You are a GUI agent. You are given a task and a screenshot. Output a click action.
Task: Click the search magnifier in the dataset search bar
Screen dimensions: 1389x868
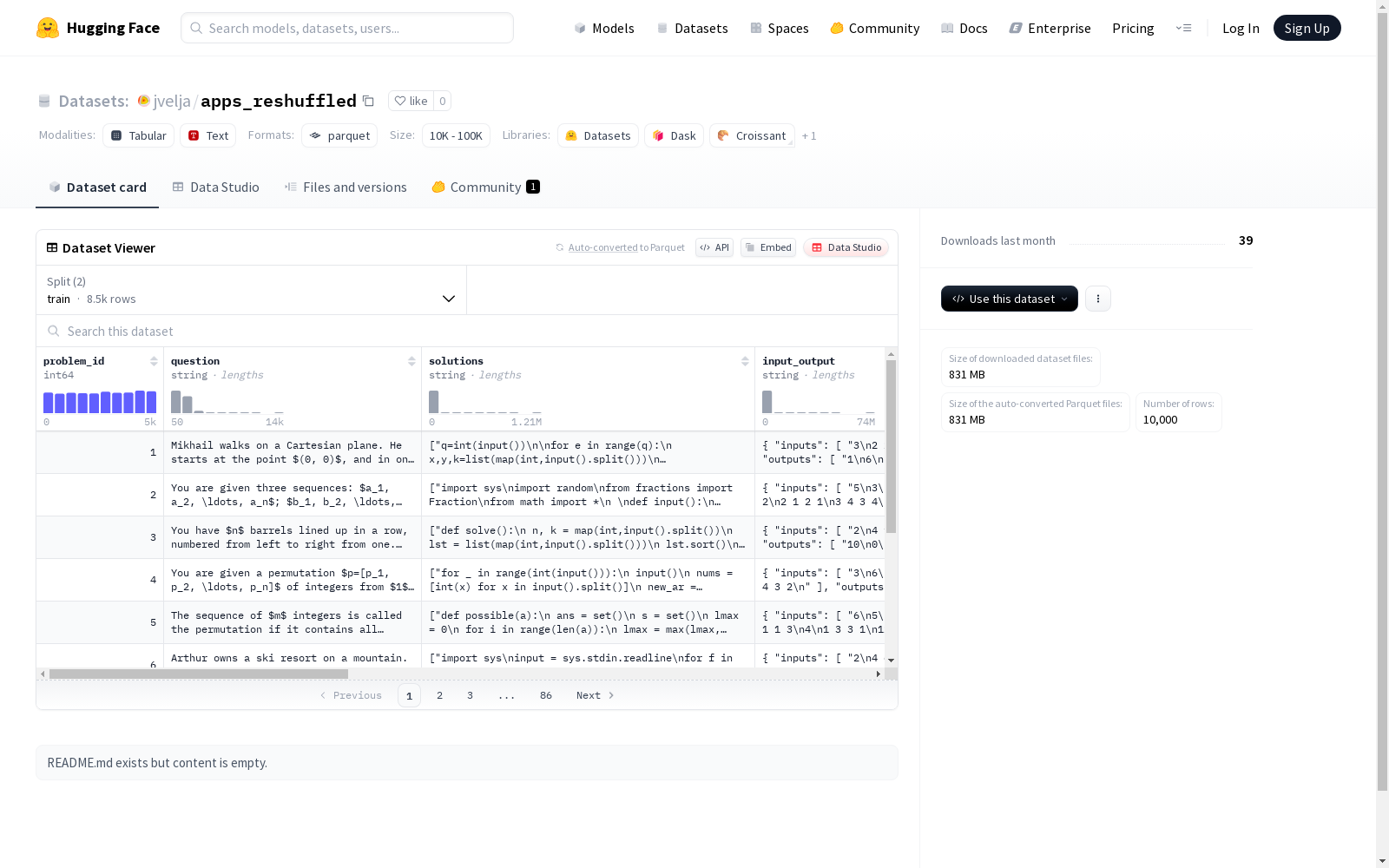(54, 331)
